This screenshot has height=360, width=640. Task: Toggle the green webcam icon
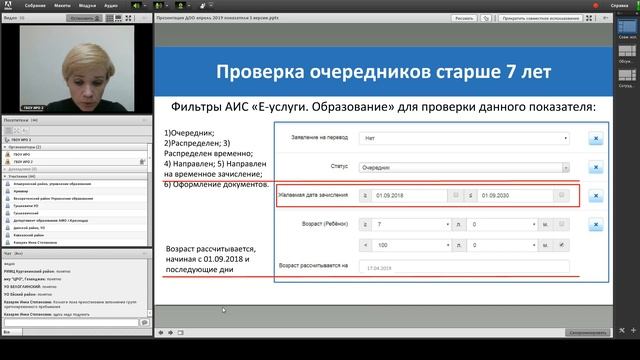coord(180,6)
